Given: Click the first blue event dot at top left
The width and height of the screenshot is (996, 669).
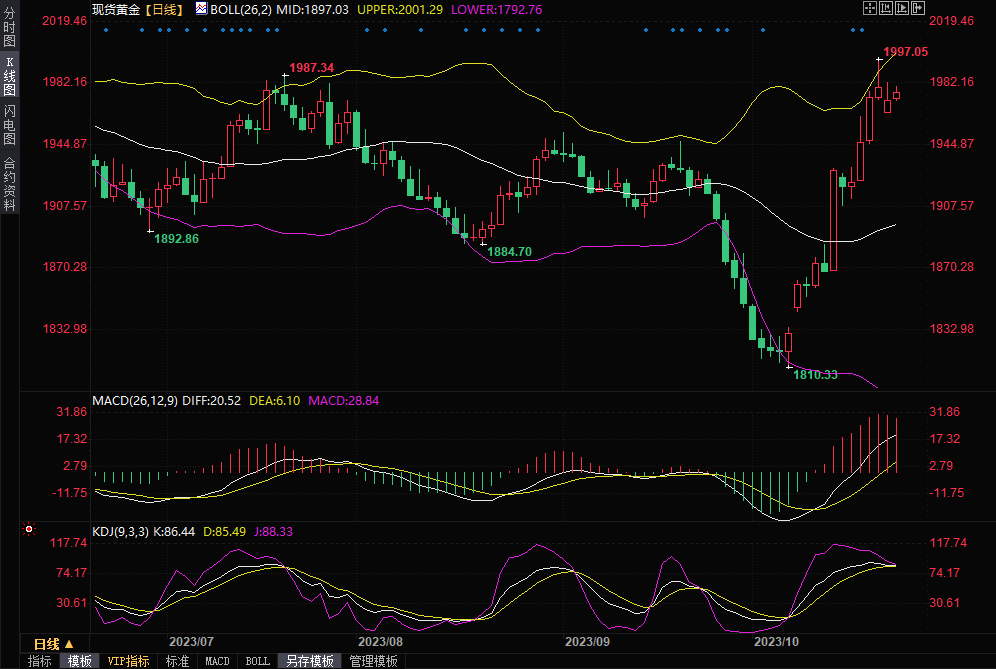Looking at the screenshot, I should 105,29.
